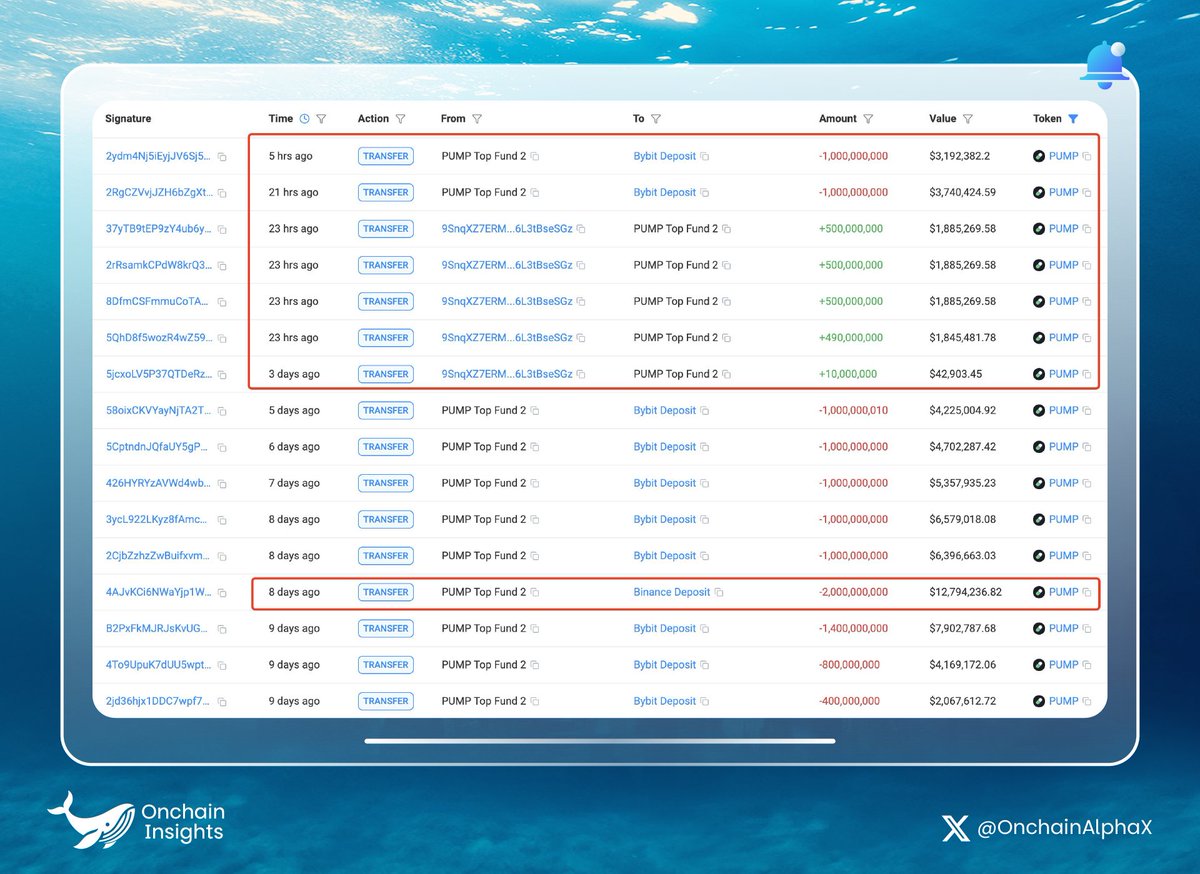Copy PUMP token address in 5 hrs ago row

tap(1087, 157)
